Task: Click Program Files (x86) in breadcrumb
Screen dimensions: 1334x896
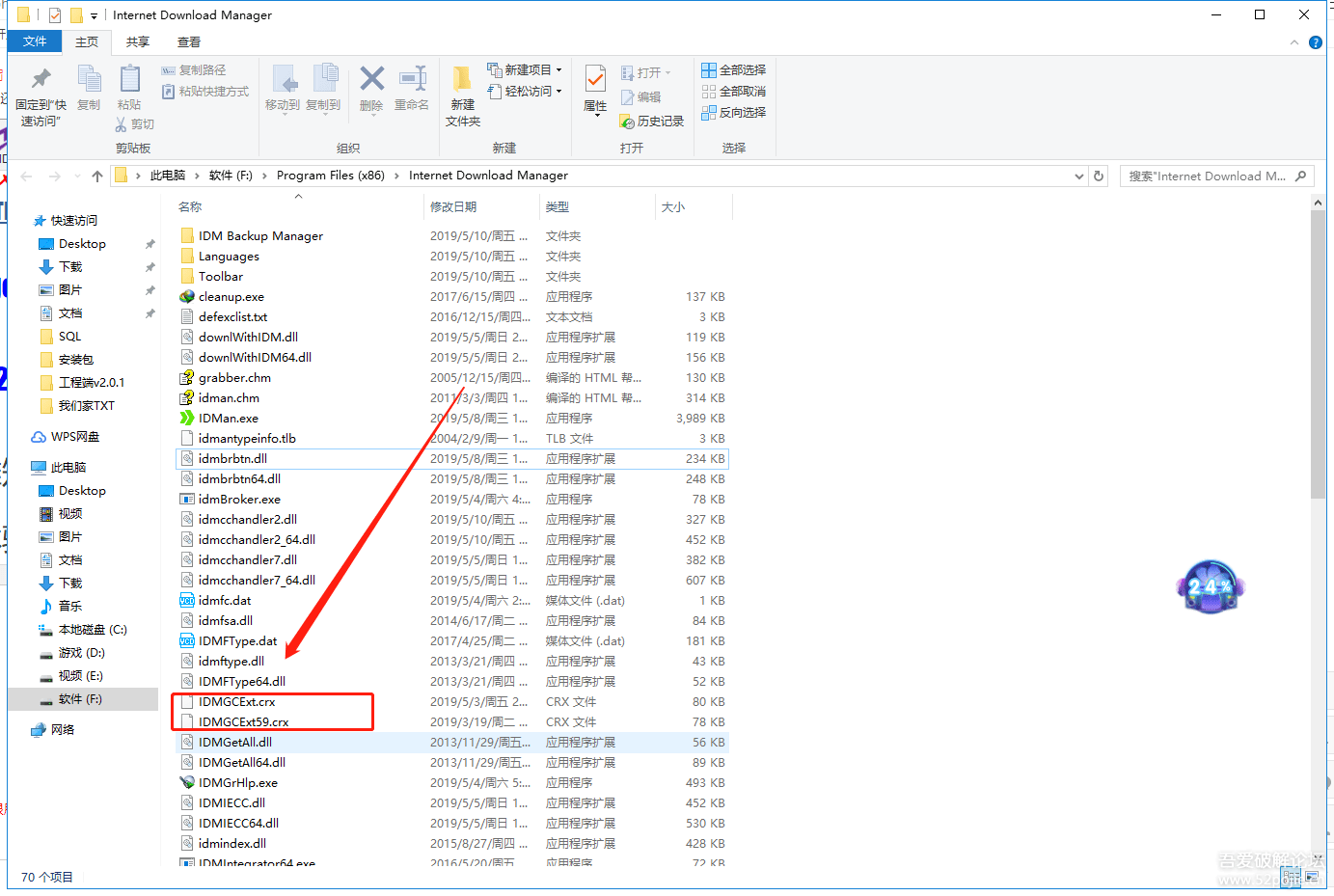Action: click(331, 176)
